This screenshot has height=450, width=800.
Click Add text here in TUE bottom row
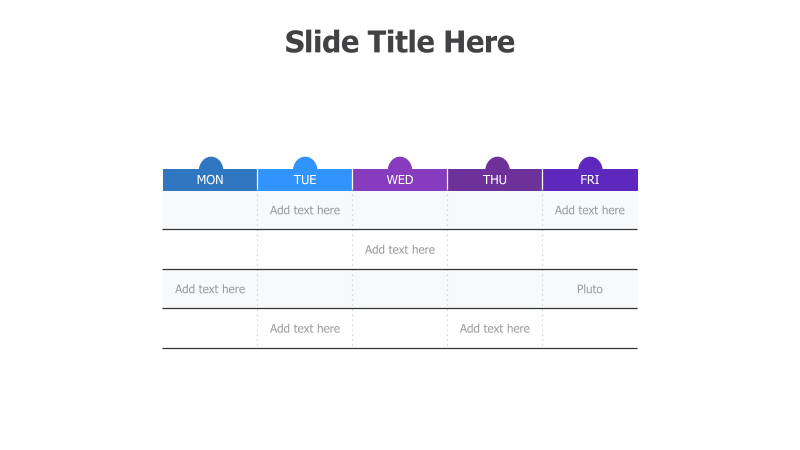pyautogui.click(x=305, y=329)
